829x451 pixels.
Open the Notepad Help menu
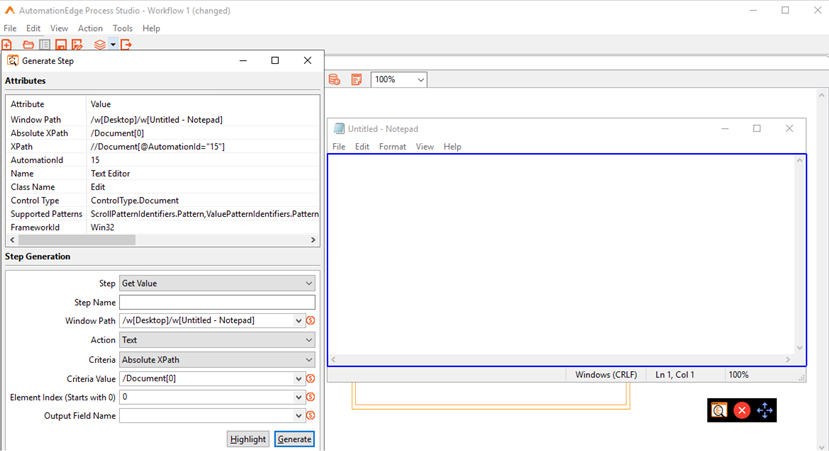[452, 146]
